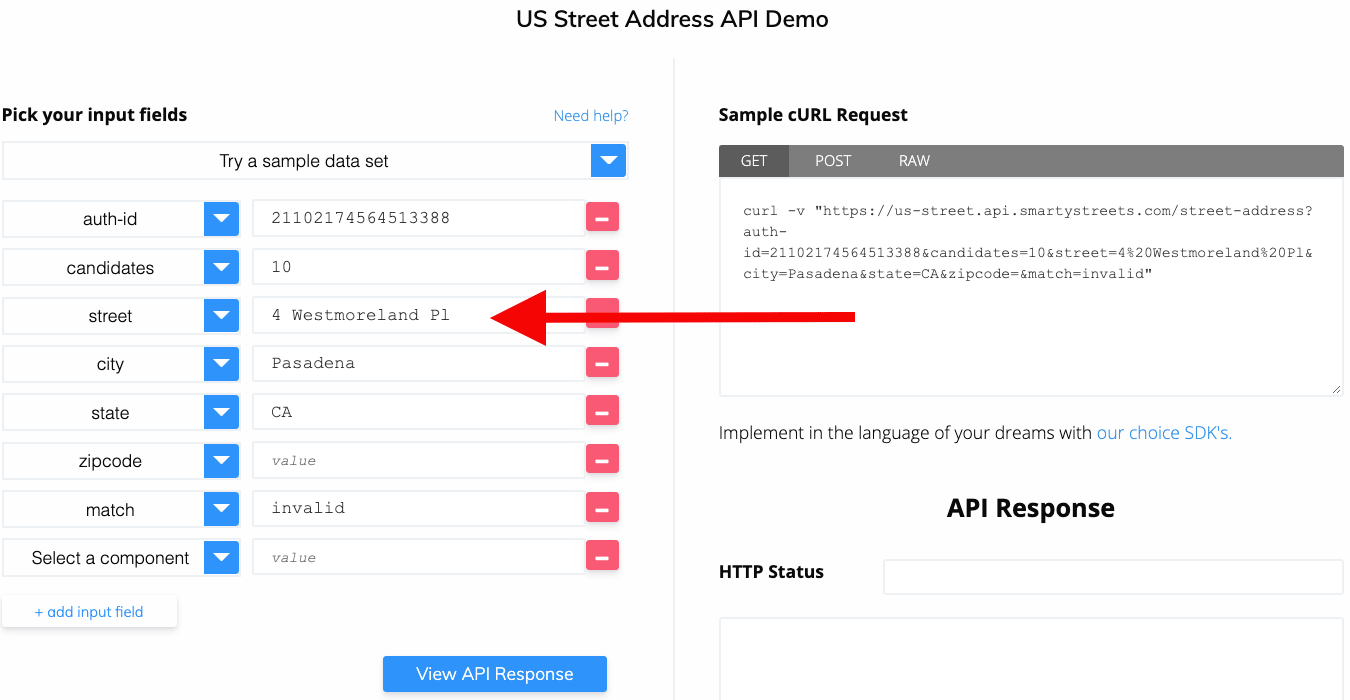This screenshot has width=1350, height=700.
Task: Remove the city input field
Action: [x=603, y=362]
